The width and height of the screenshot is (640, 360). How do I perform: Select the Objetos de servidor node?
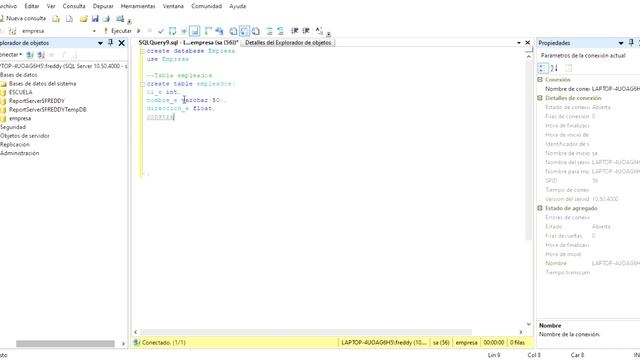[24, 136]
